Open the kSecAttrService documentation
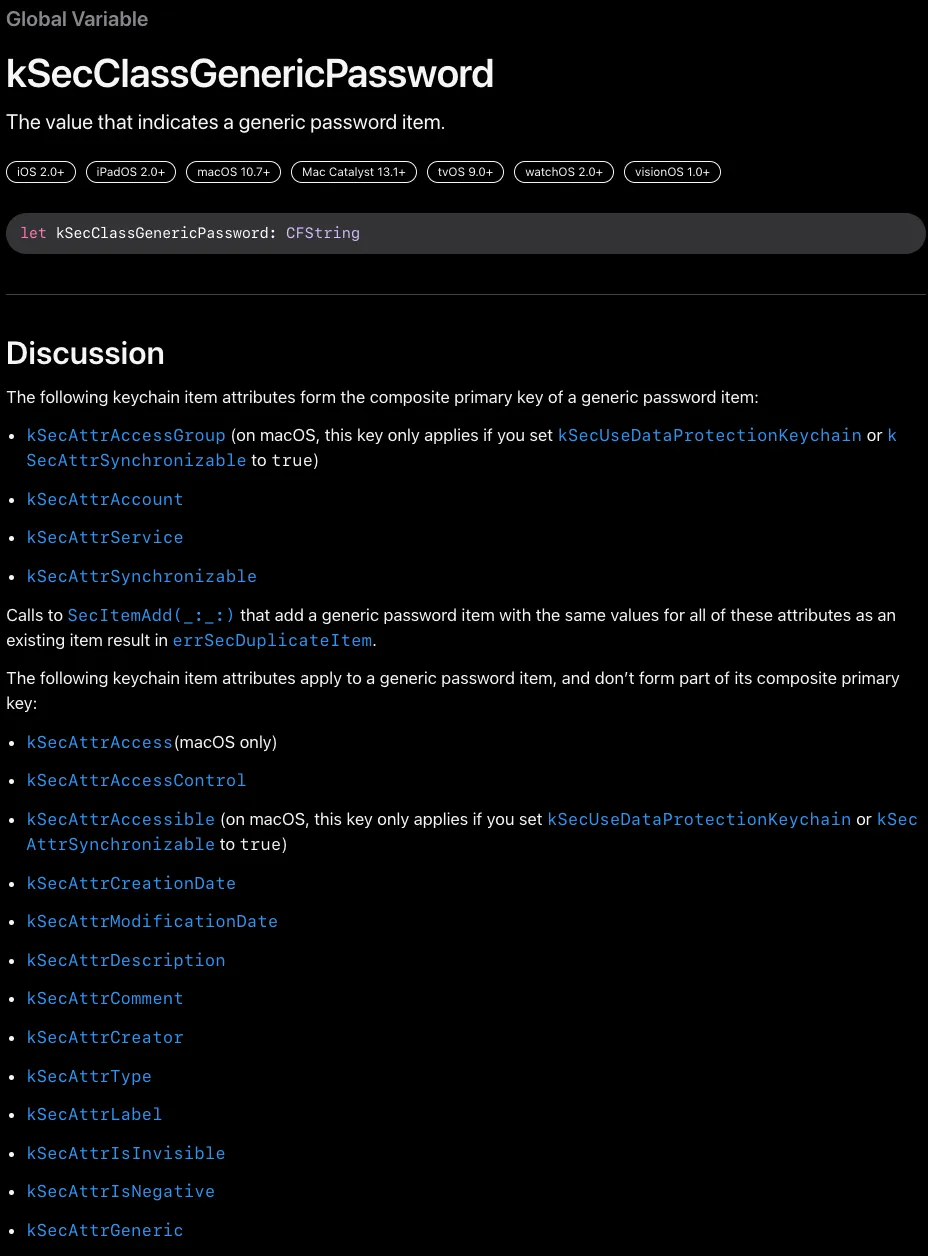The width and height of the screenshot is (928, 1256). click(104, 537)
